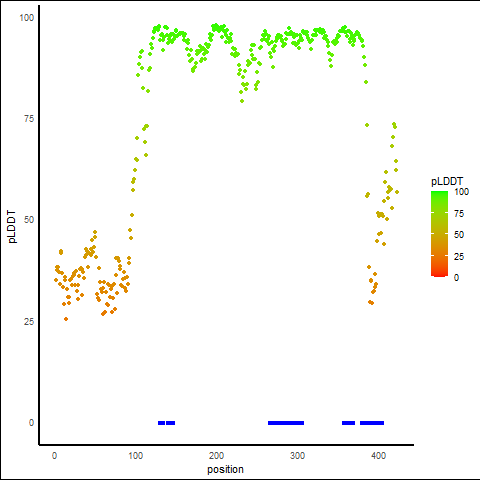Click the blue bar segment near position 130
The height and width of the screenshot is (480, 480).
point(161,423)
